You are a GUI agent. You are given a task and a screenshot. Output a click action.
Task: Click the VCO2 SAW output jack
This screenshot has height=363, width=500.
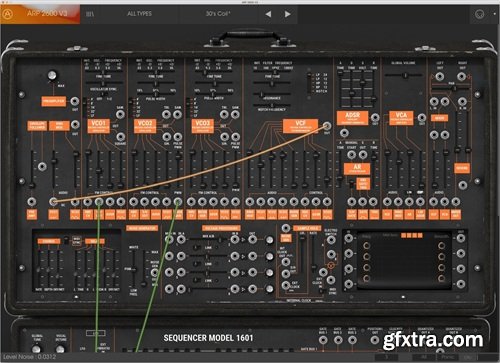(178, 115)
